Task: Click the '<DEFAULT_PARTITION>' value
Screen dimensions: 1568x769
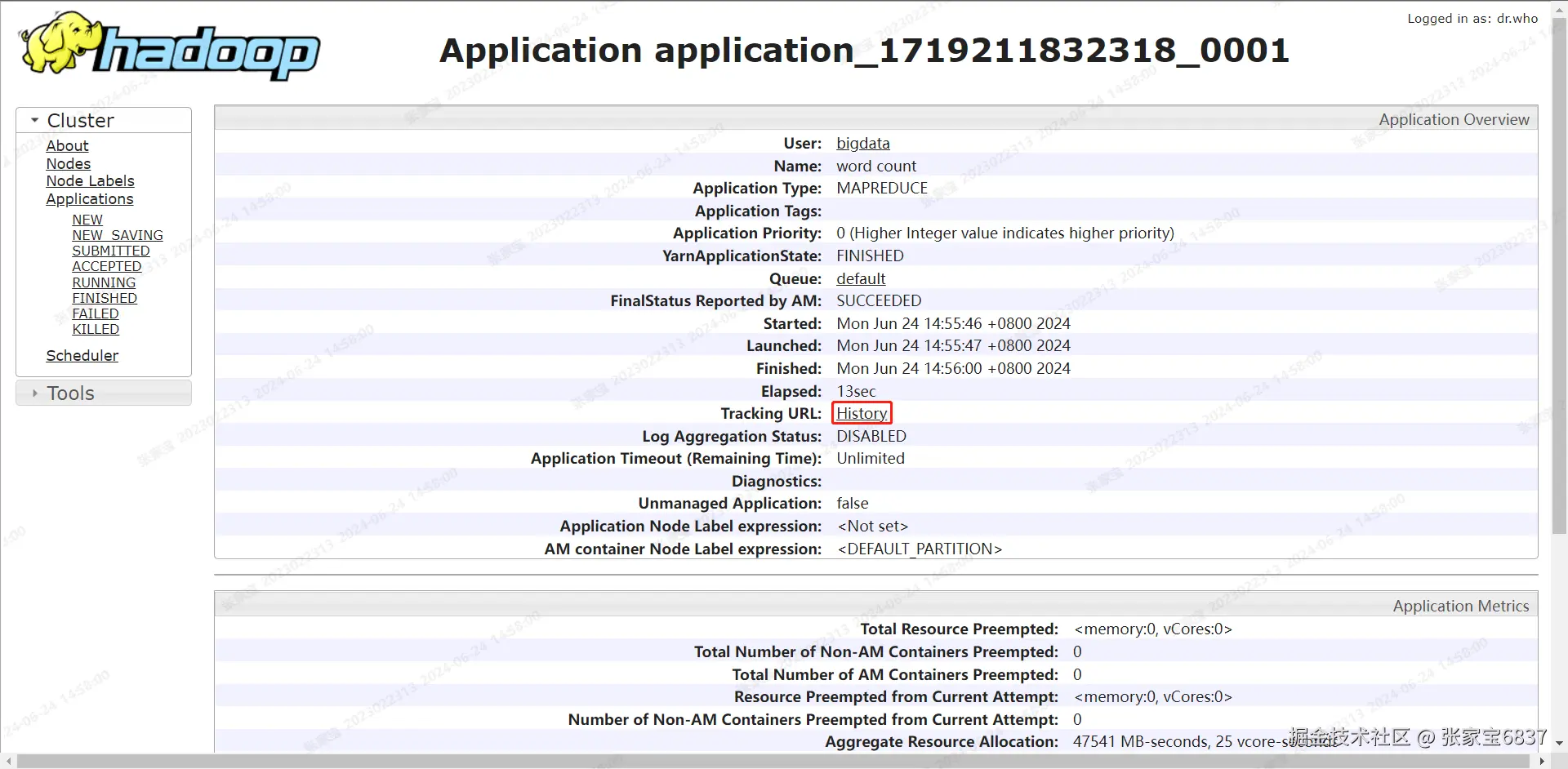Action: click(920, 549)
